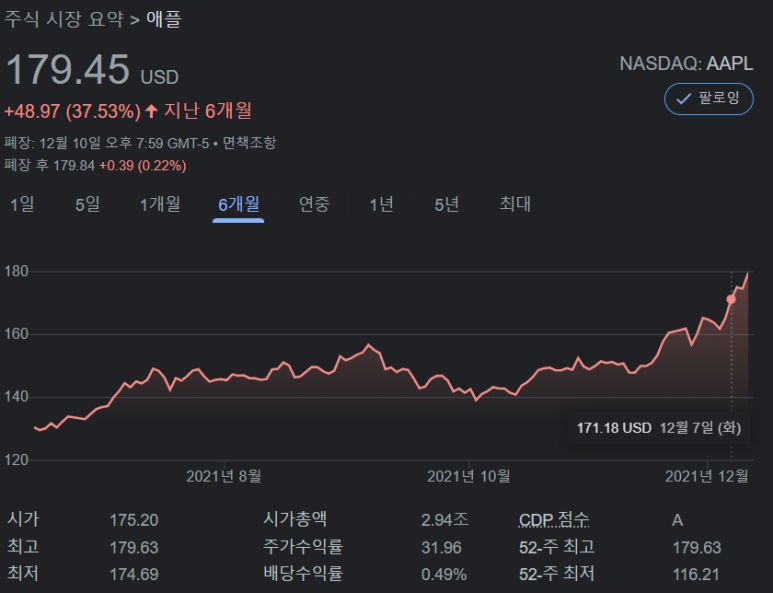The image size is (773, 593).
Task: Click the 52-주 최고 label
Action: click(557, 547)
